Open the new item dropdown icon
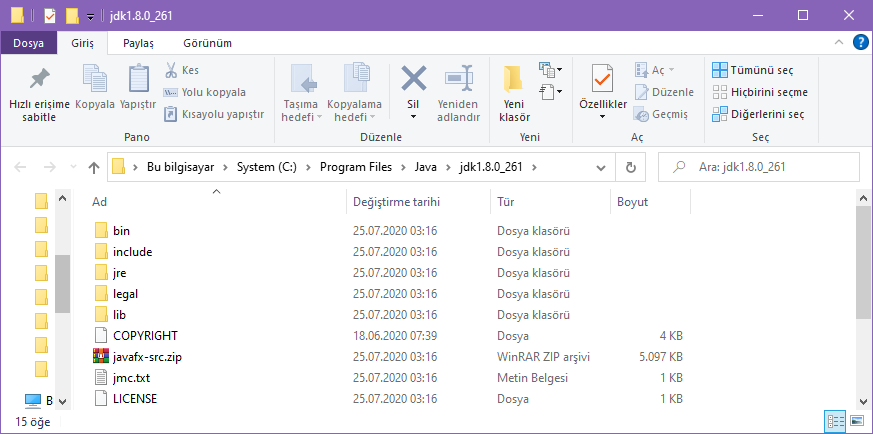 point(551,70)
